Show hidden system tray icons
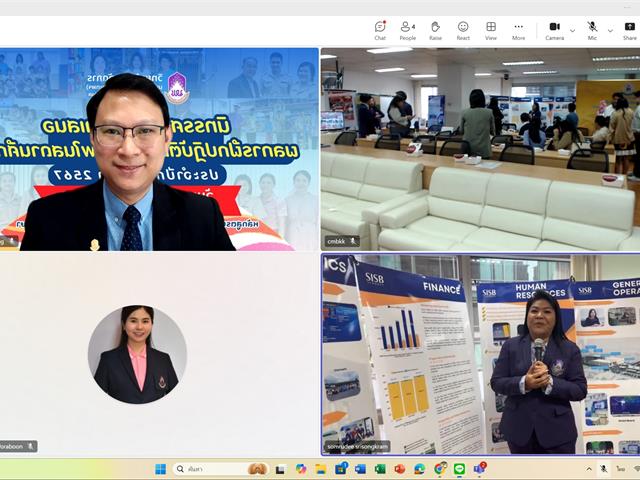640x480 pixels. 589,469
